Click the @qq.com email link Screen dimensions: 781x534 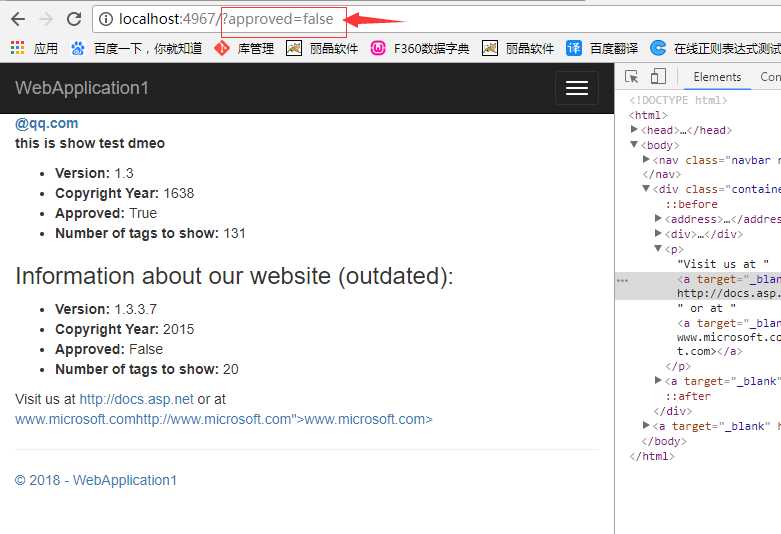46,123
